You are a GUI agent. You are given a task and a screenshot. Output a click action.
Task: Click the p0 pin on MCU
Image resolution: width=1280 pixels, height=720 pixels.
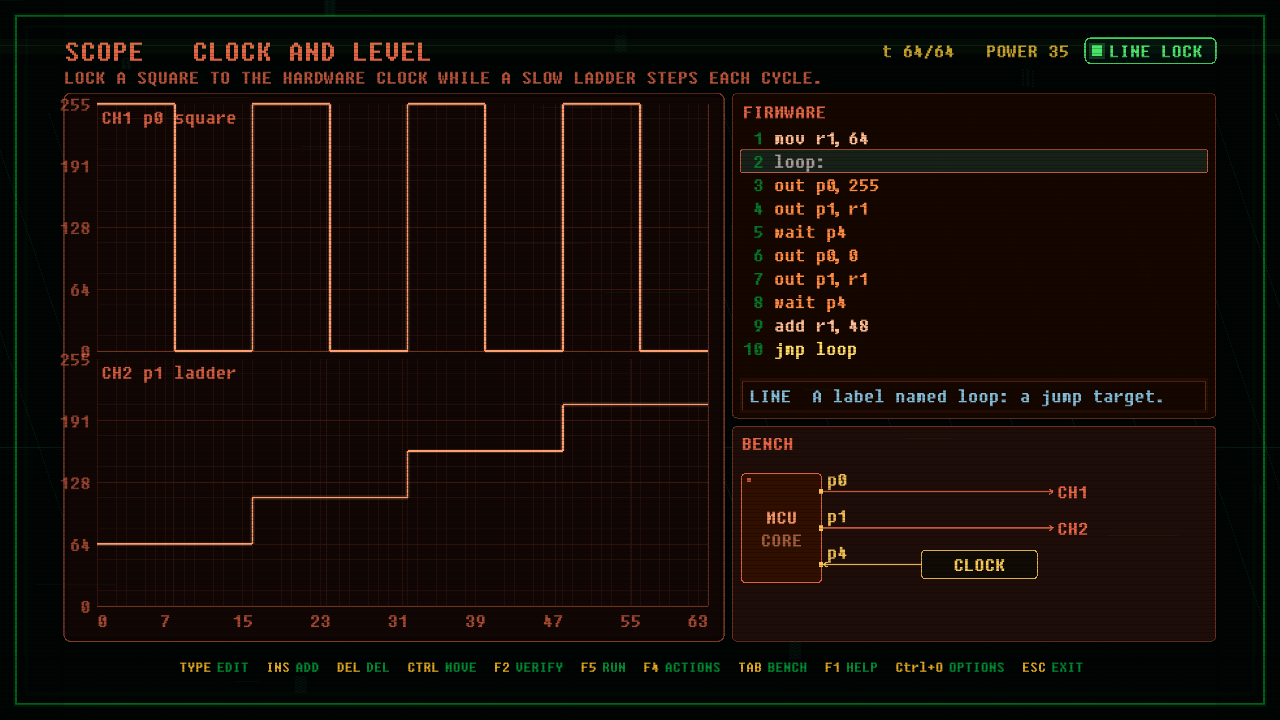[x=837, y=481]
